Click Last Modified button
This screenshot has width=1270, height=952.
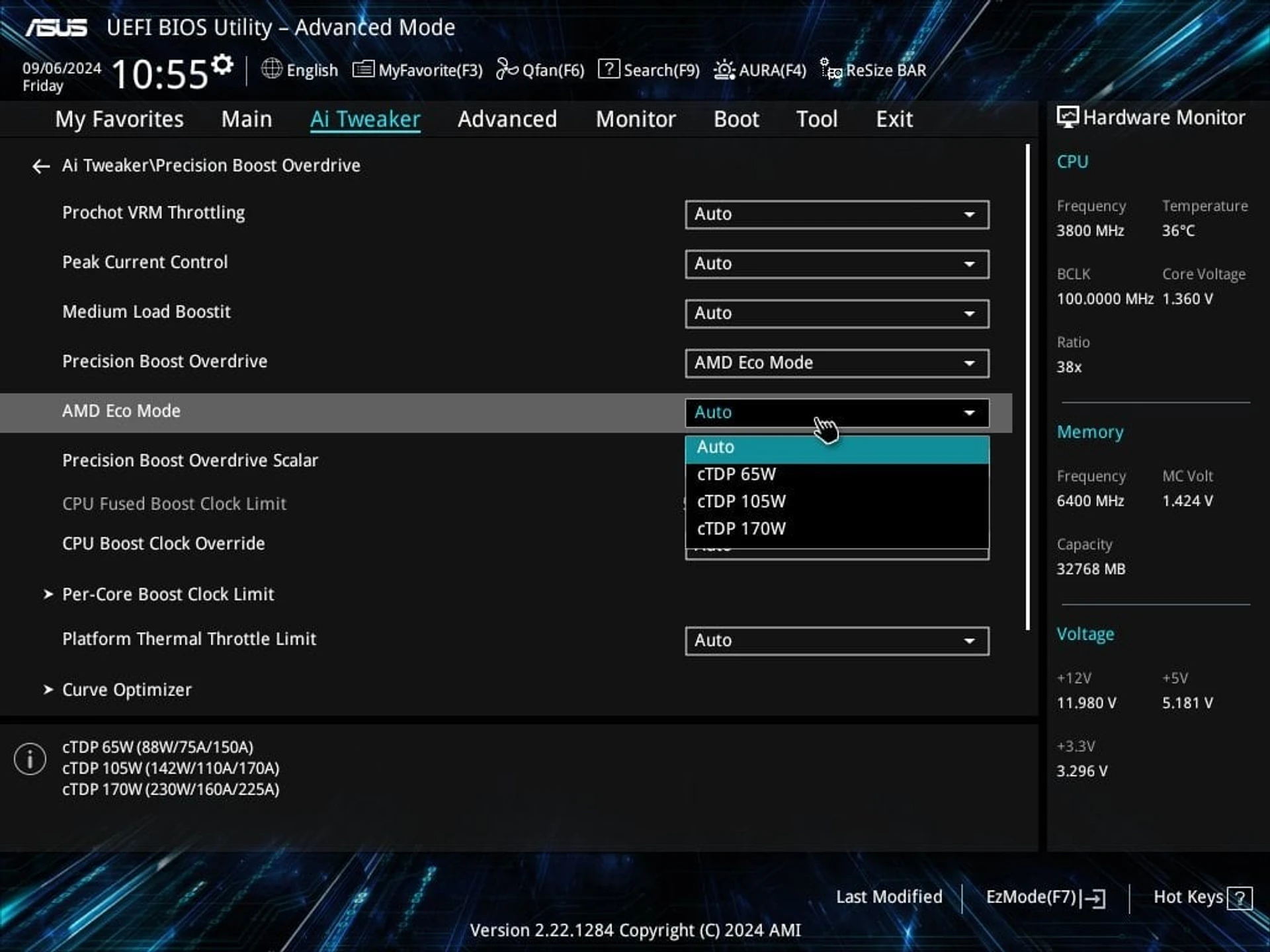(x=888, y=897)
